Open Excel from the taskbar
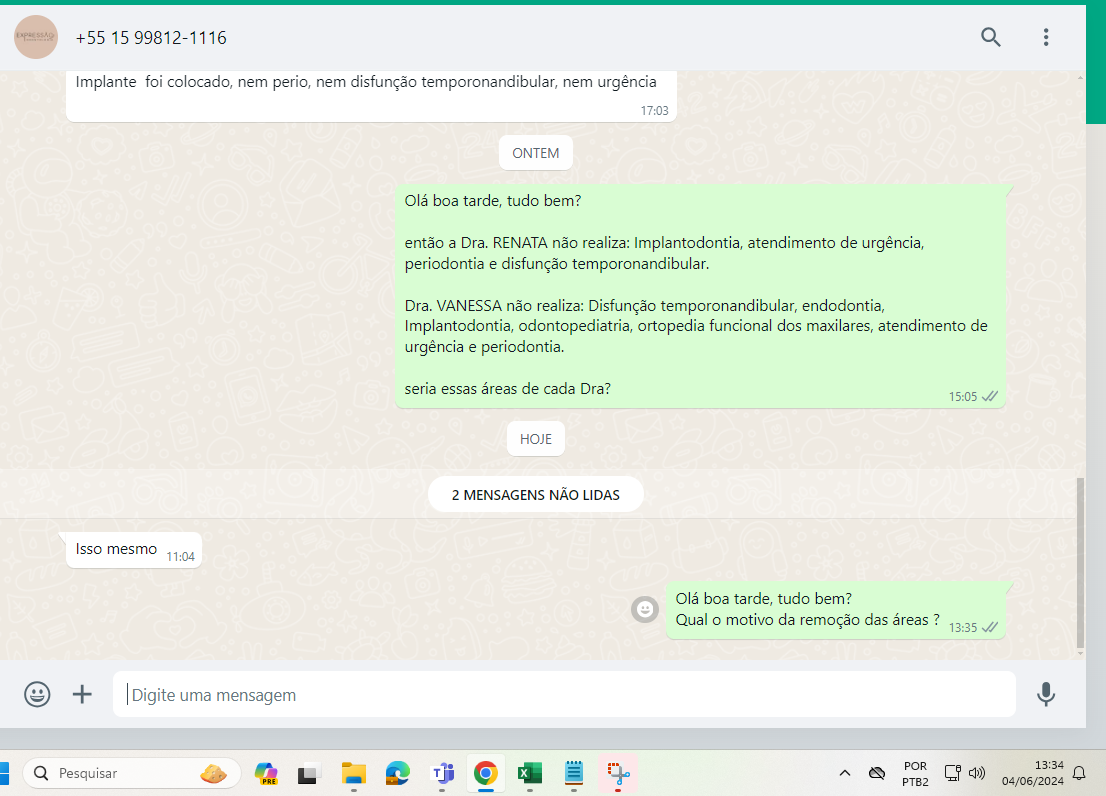This screenshot has height=796, width=1106. (x=530, y=773)
